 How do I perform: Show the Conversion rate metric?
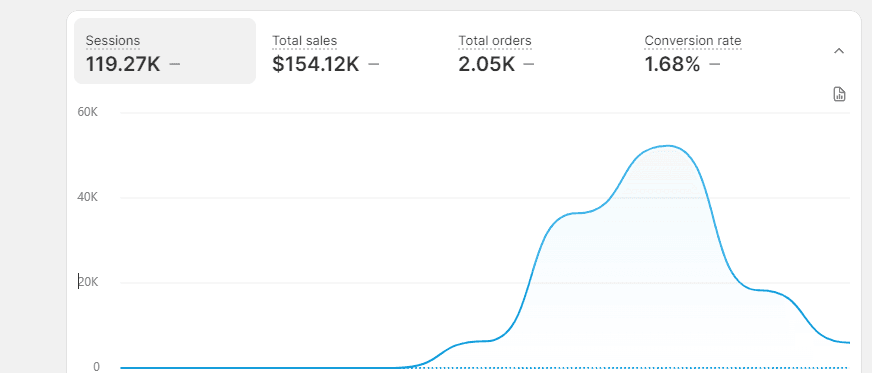724,51
